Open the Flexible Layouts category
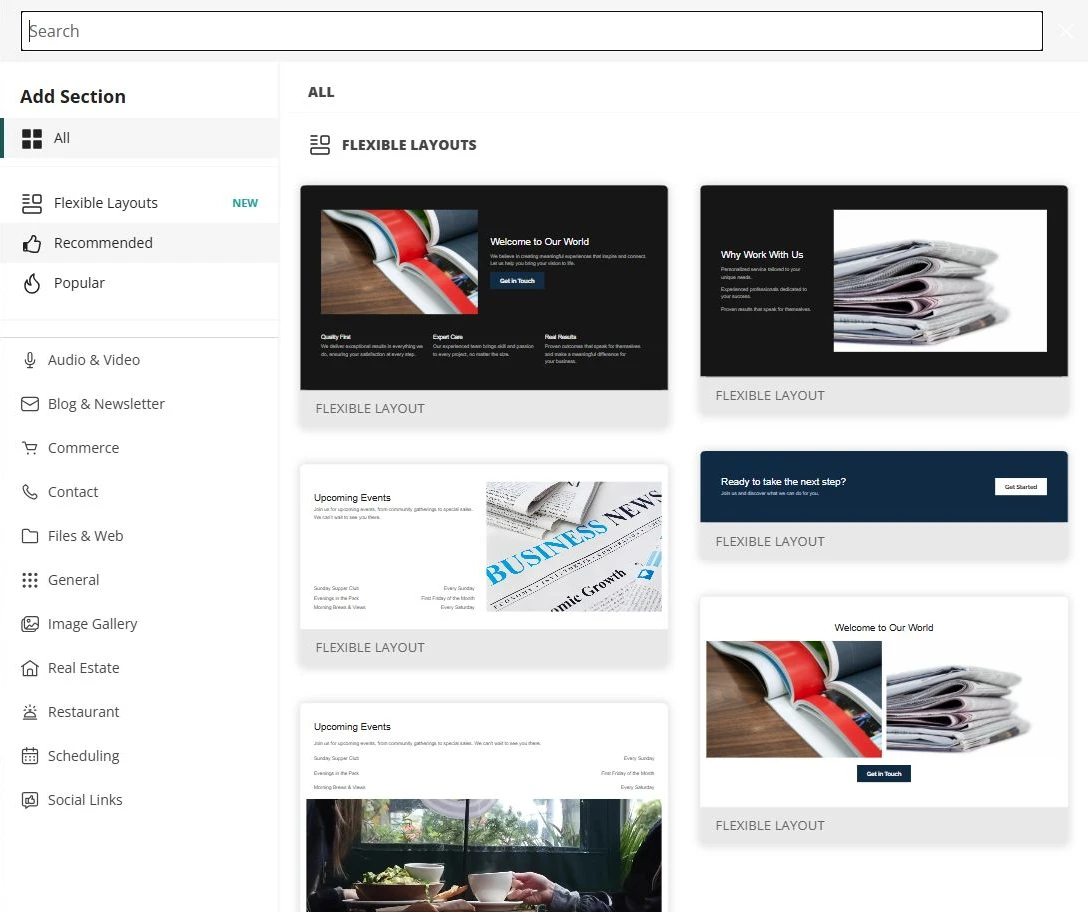1088x912 pixels. click(x=139, y=203)
